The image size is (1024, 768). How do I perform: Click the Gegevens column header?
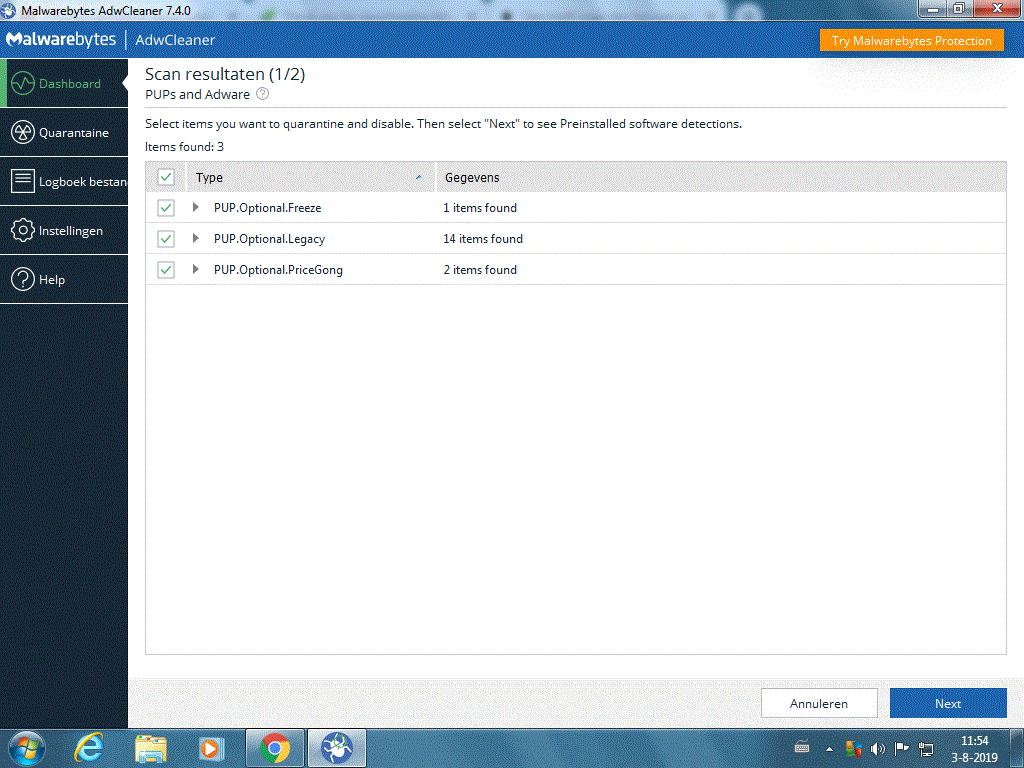(x=721, y=178)
